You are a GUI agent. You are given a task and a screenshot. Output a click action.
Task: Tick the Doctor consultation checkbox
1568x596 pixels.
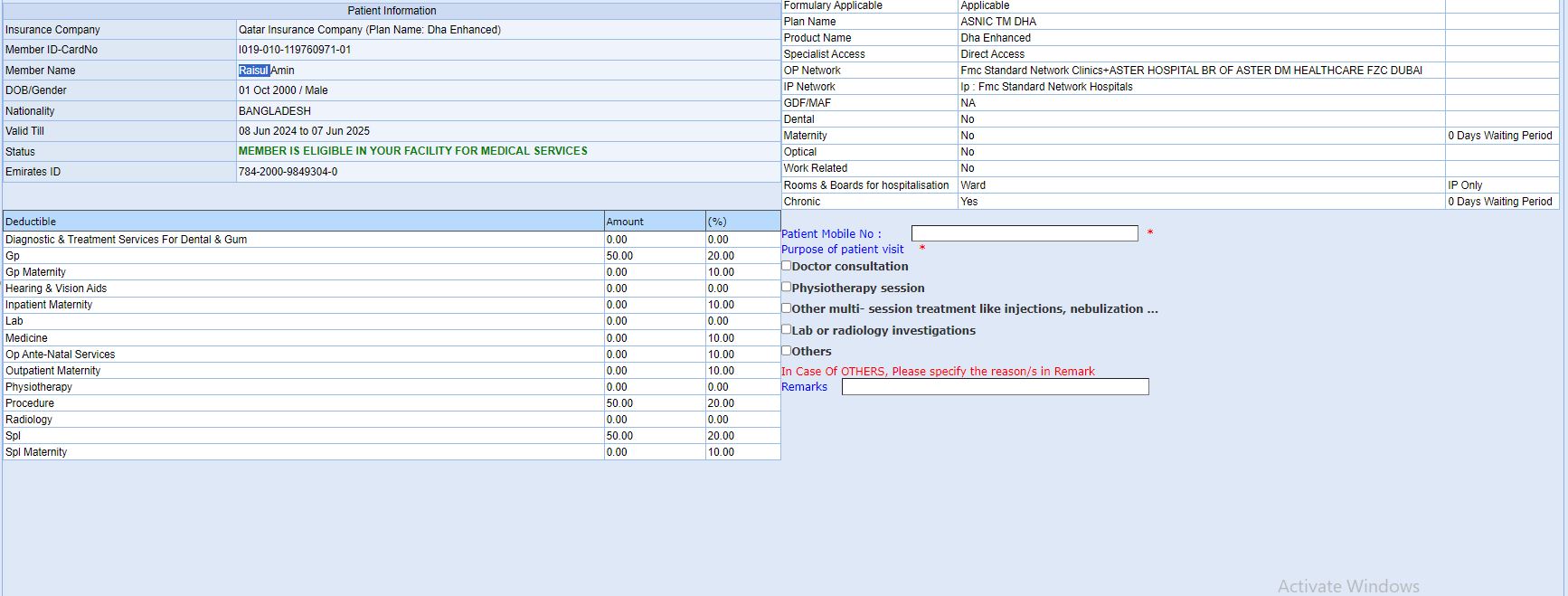(x=787, y=266)
